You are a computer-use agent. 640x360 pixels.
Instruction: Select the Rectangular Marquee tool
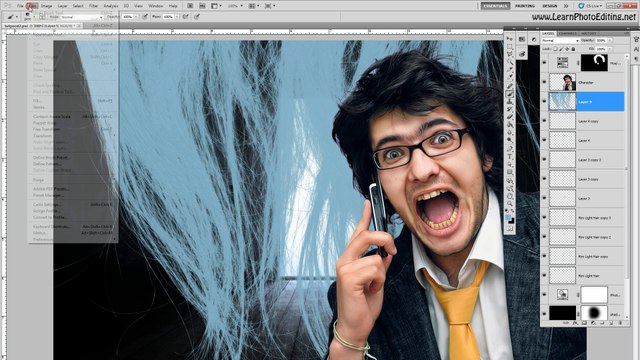510,47
